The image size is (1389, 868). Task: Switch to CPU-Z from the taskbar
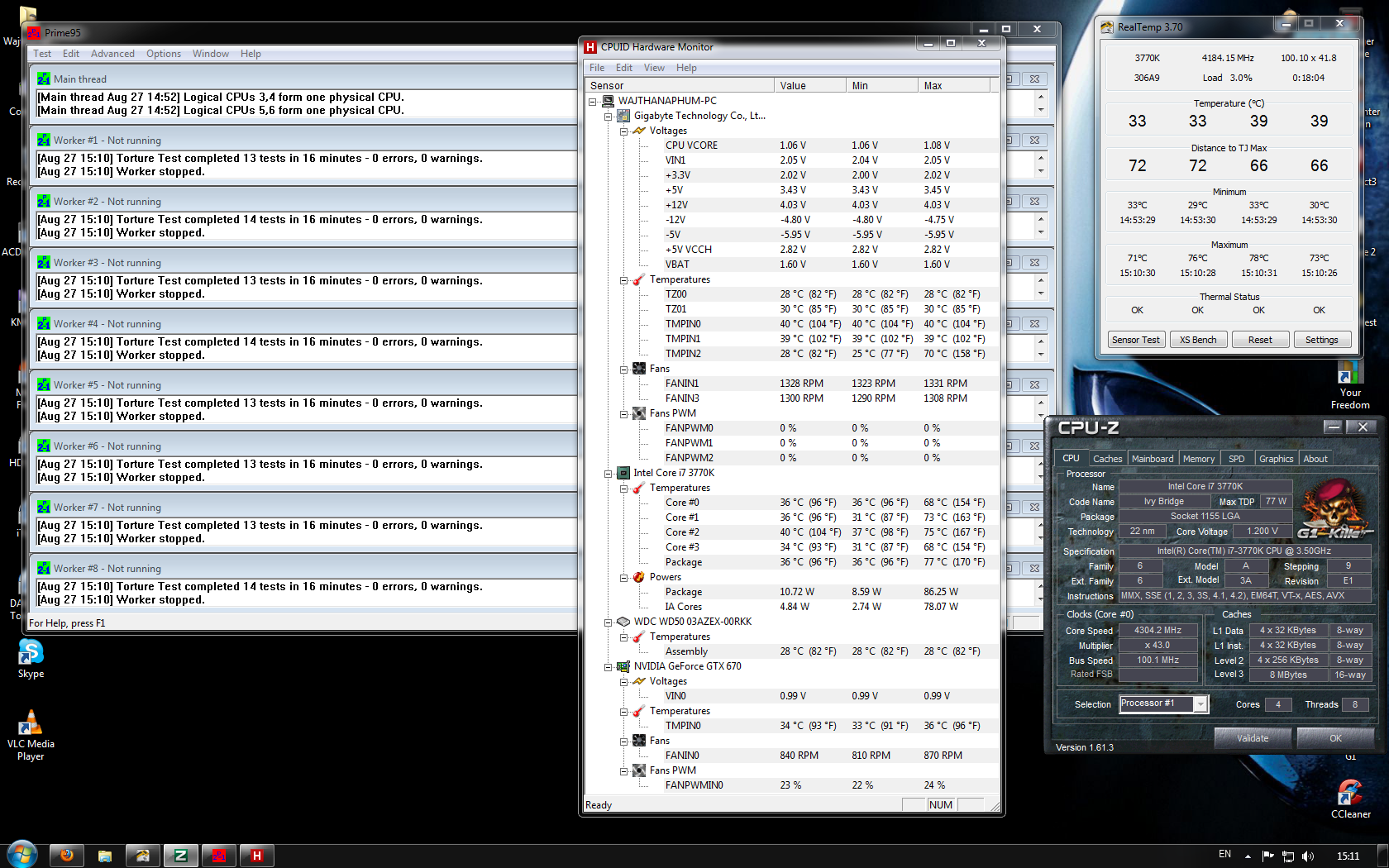[x=181, y=856]
